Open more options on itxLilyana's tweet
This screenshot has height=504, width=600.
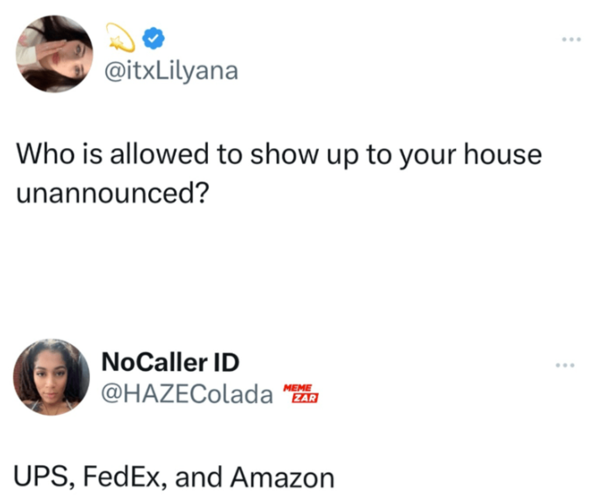[x=570, y=41]
